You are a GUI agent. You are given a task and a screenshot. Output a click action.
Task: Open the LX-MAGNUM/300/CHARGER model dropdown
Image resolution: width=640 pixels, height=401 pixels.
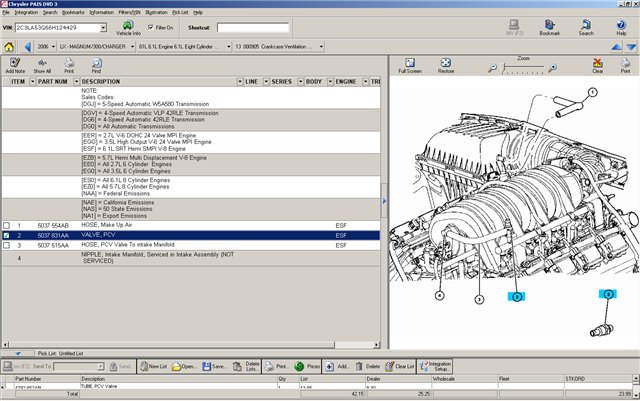click(x=132, y=47)
